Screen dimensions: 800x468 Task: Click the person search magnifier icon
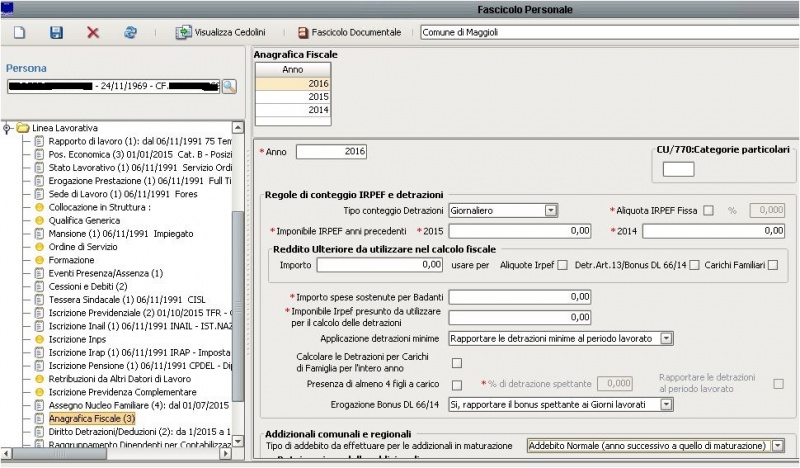[x=229, y=87]
